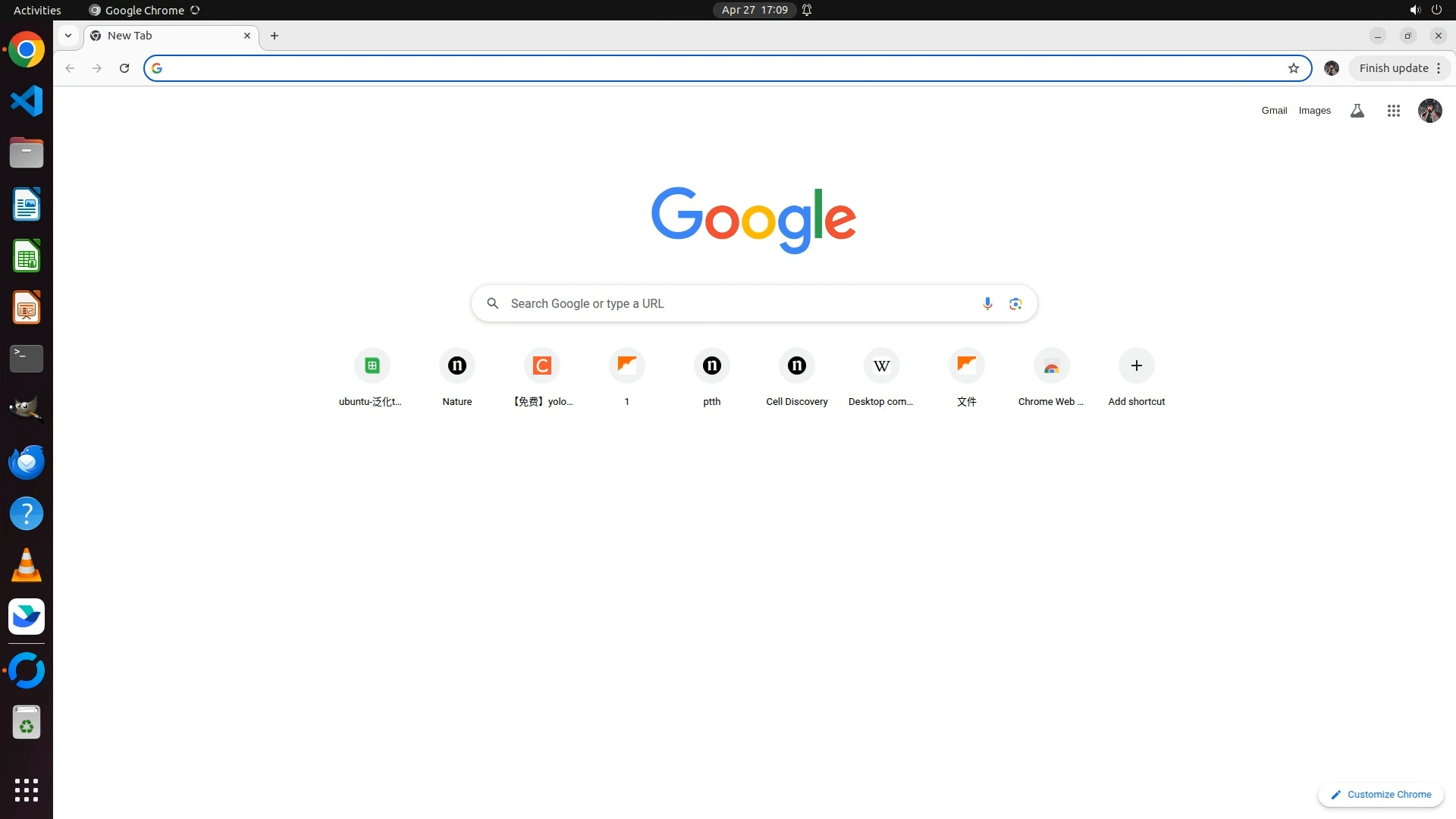
Task: Open the Google apps grid
Action: [x=1393, y=111]
